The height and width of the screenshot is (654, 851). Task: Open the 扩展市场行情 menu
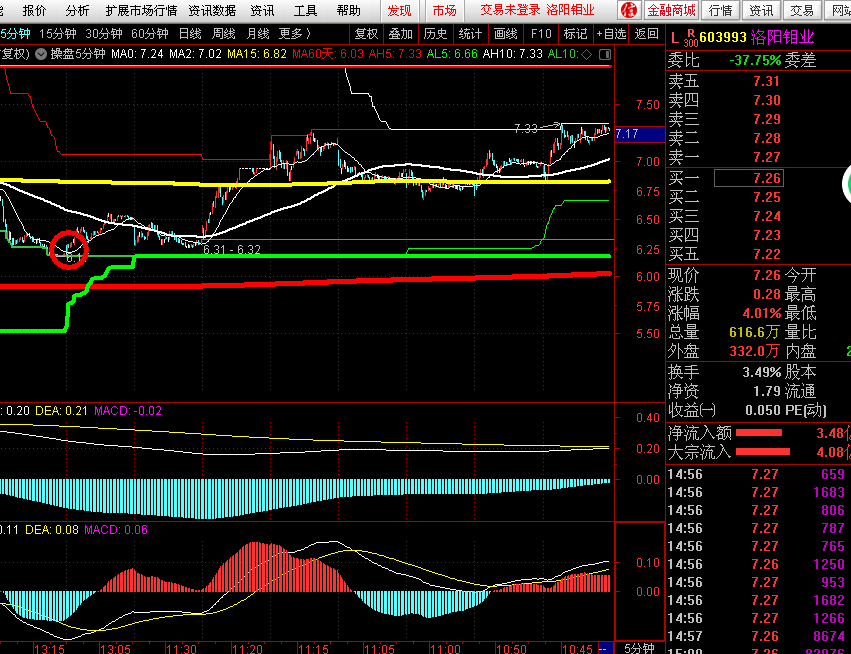[x=141, y=10]
